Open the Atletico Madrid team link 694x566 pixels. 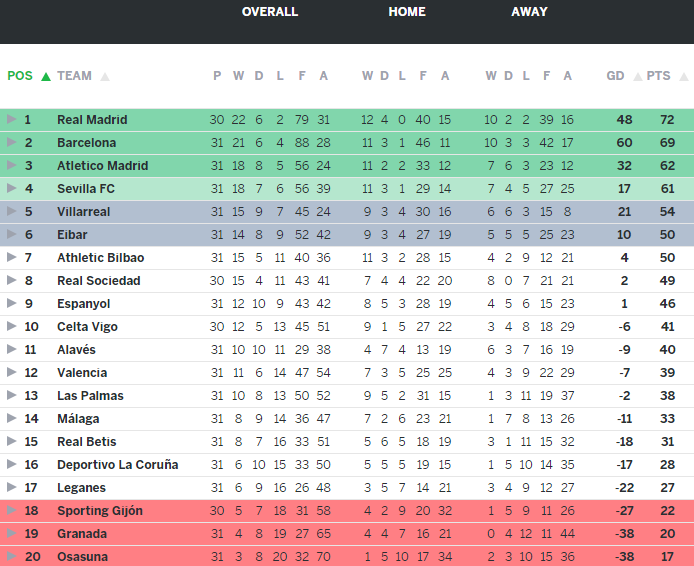[102, 166]
